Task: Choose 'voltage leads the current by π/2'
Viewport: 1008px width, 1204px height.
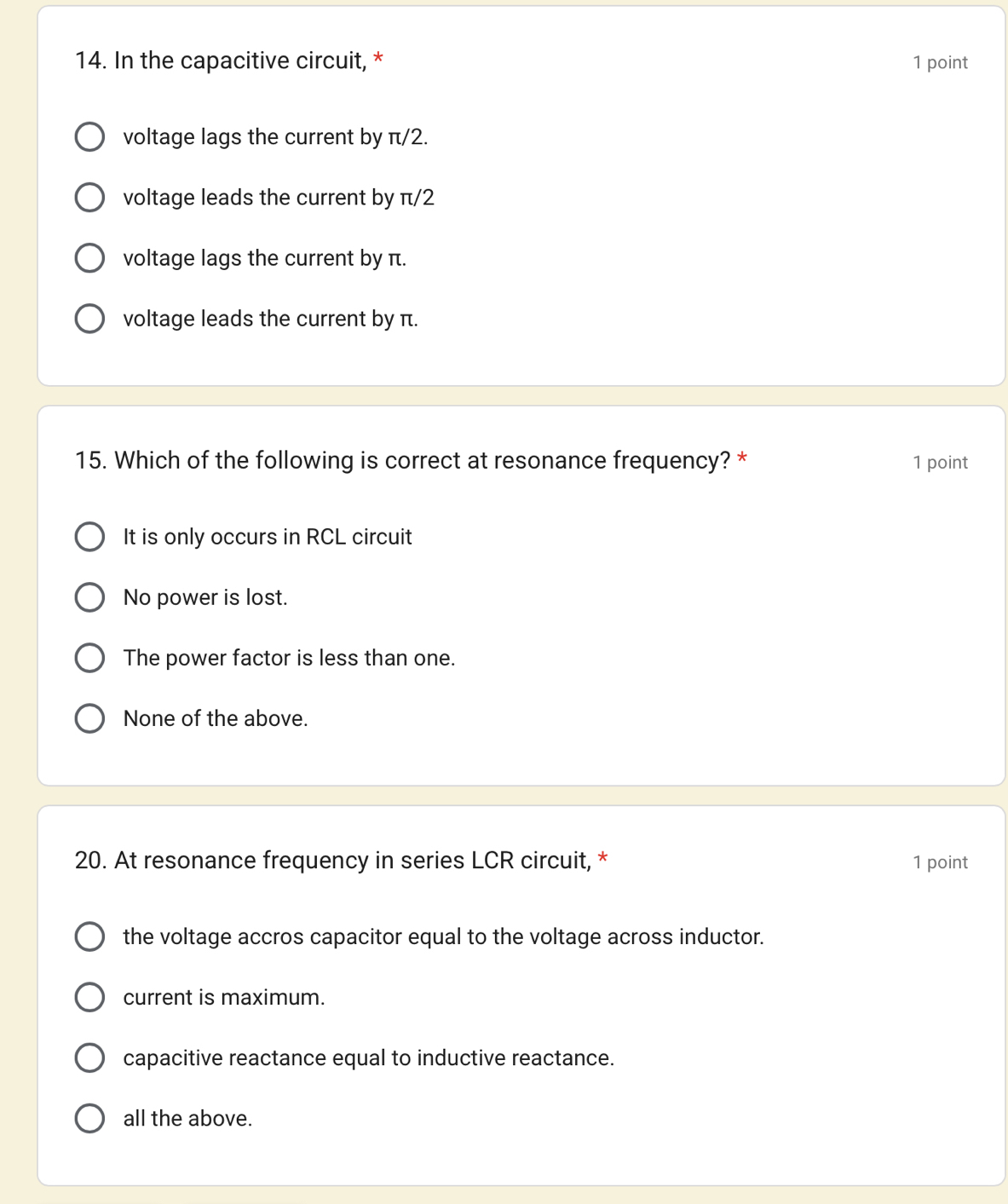Action: [x=89, y=198]
